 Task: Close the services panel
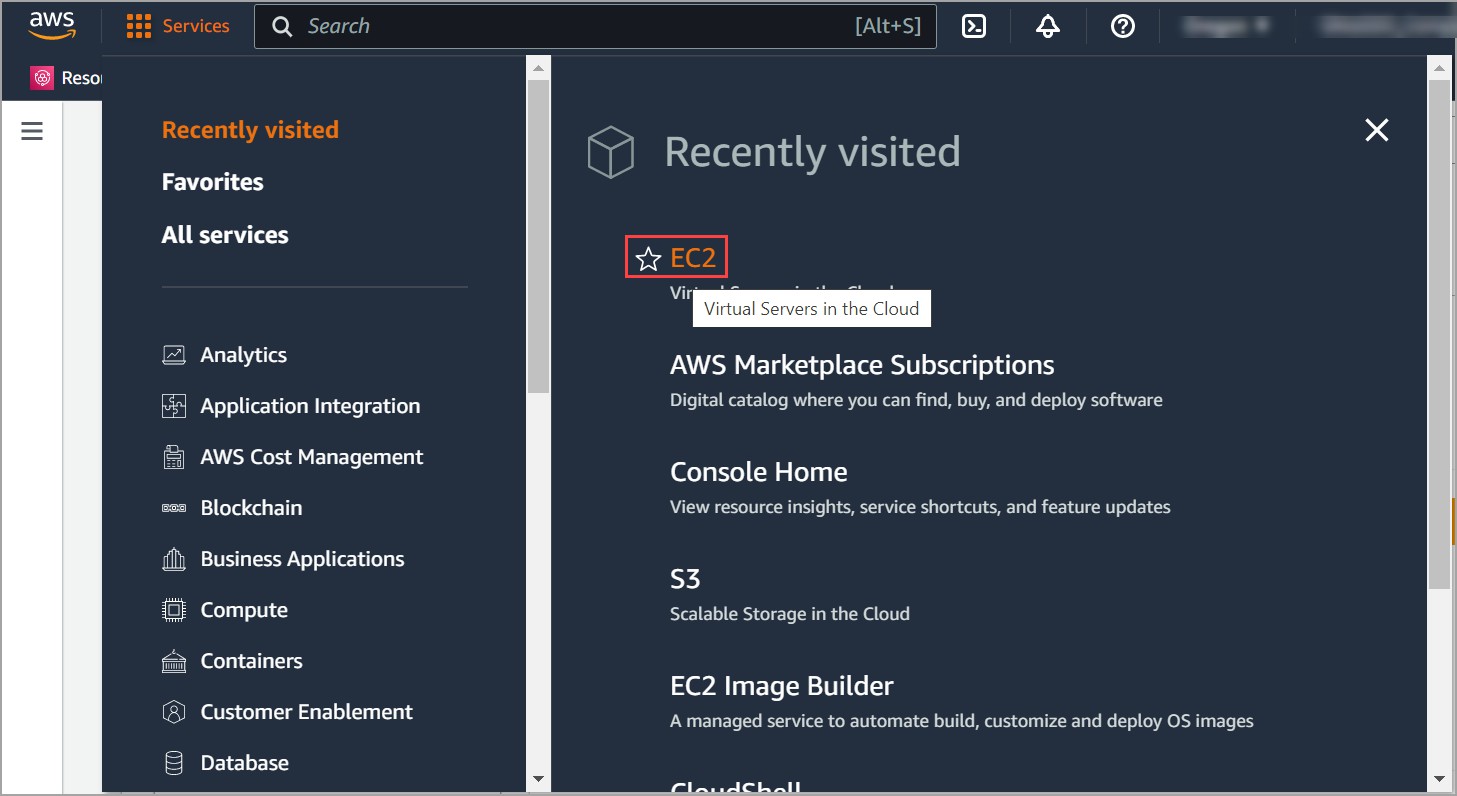[1377, 130]
